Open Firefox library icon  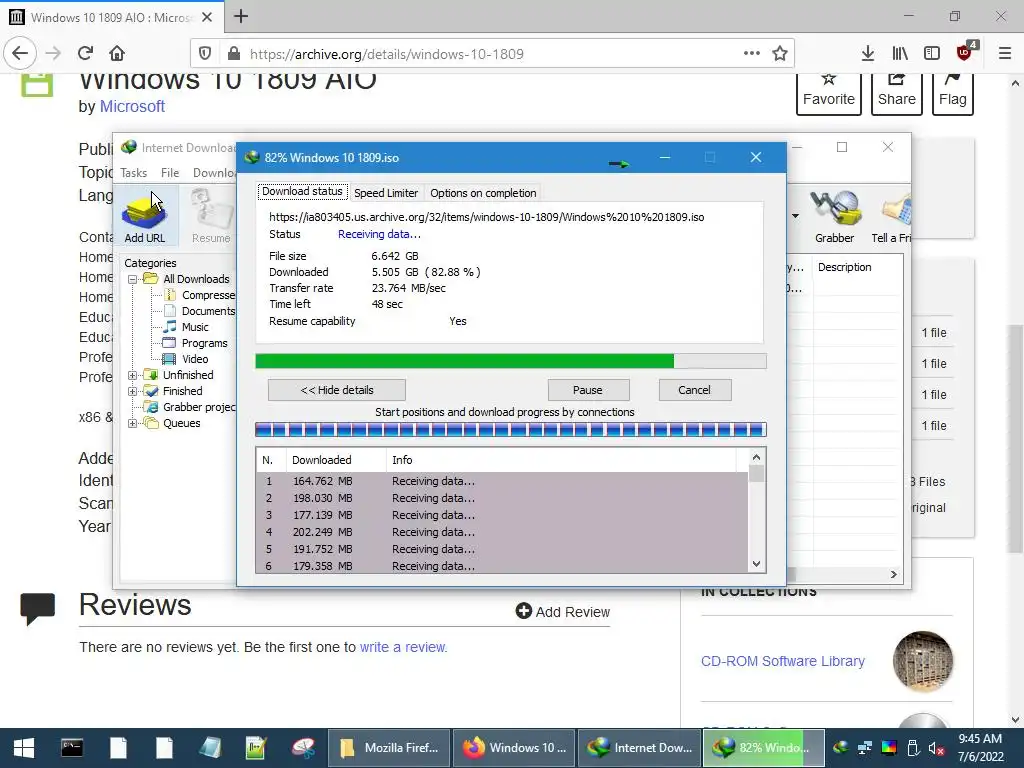point(899,54)
